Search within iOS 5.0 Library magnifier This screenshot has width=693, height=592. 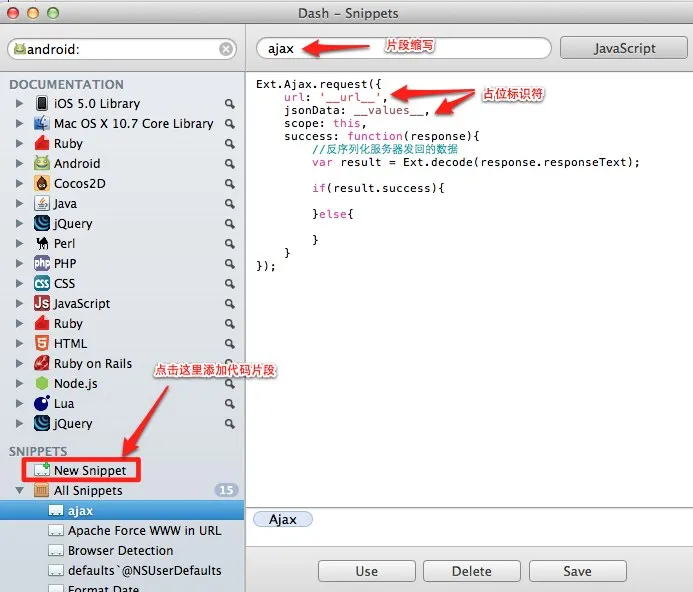point(229,104)
